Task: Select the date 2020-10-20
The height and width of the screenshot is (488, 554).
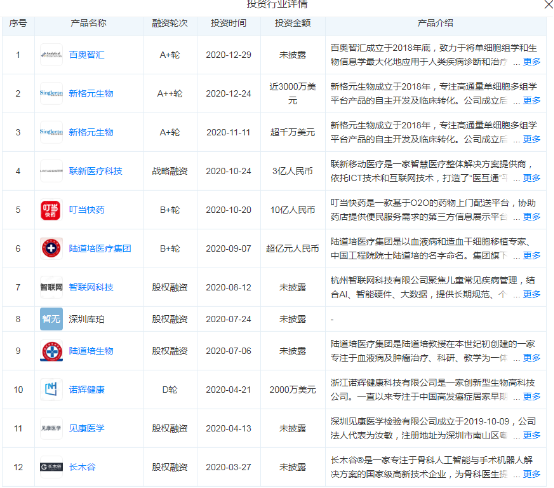Action: 229,210
